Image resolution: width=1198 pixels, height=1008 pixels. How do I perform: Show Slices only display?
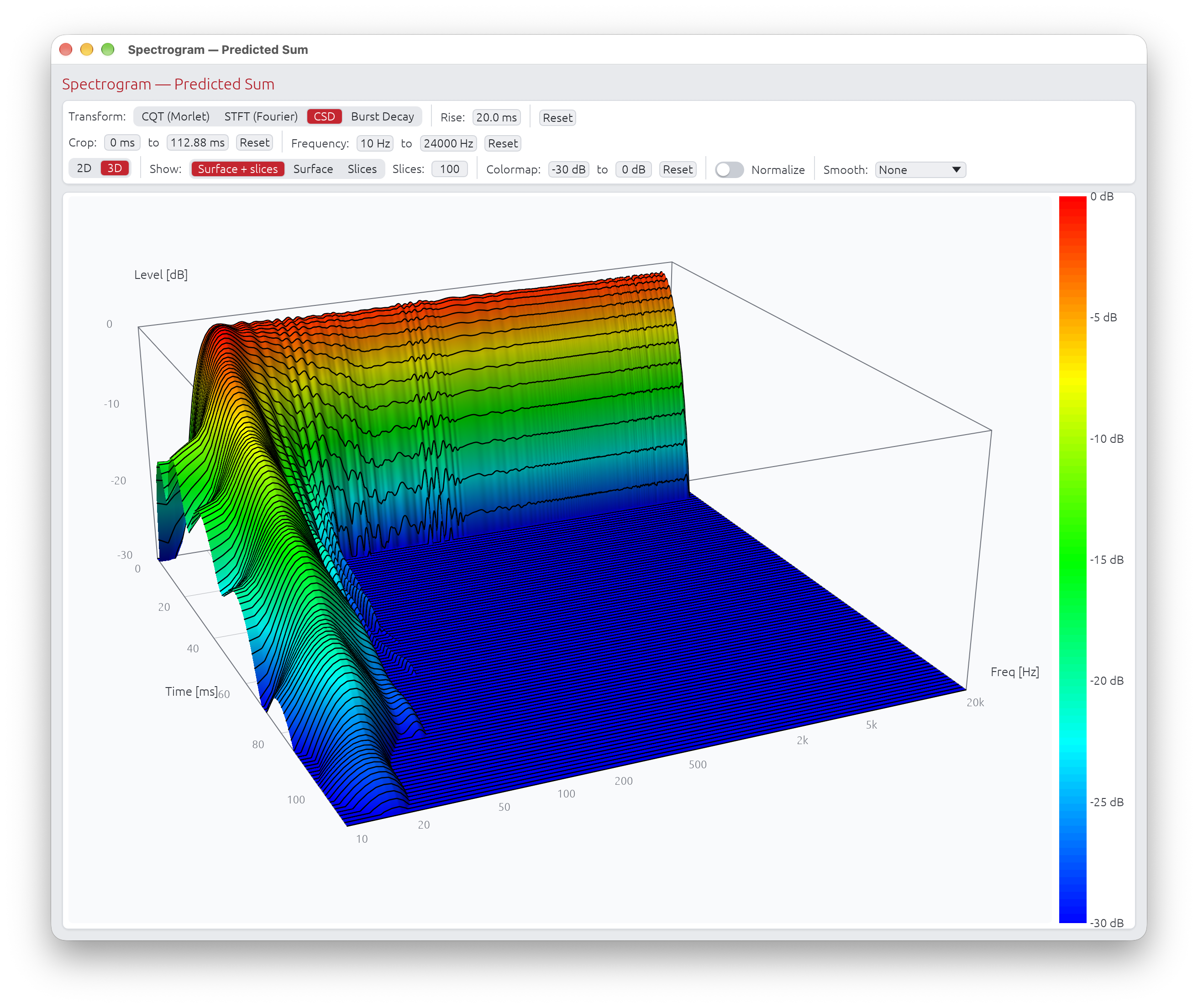pos(362,169)
